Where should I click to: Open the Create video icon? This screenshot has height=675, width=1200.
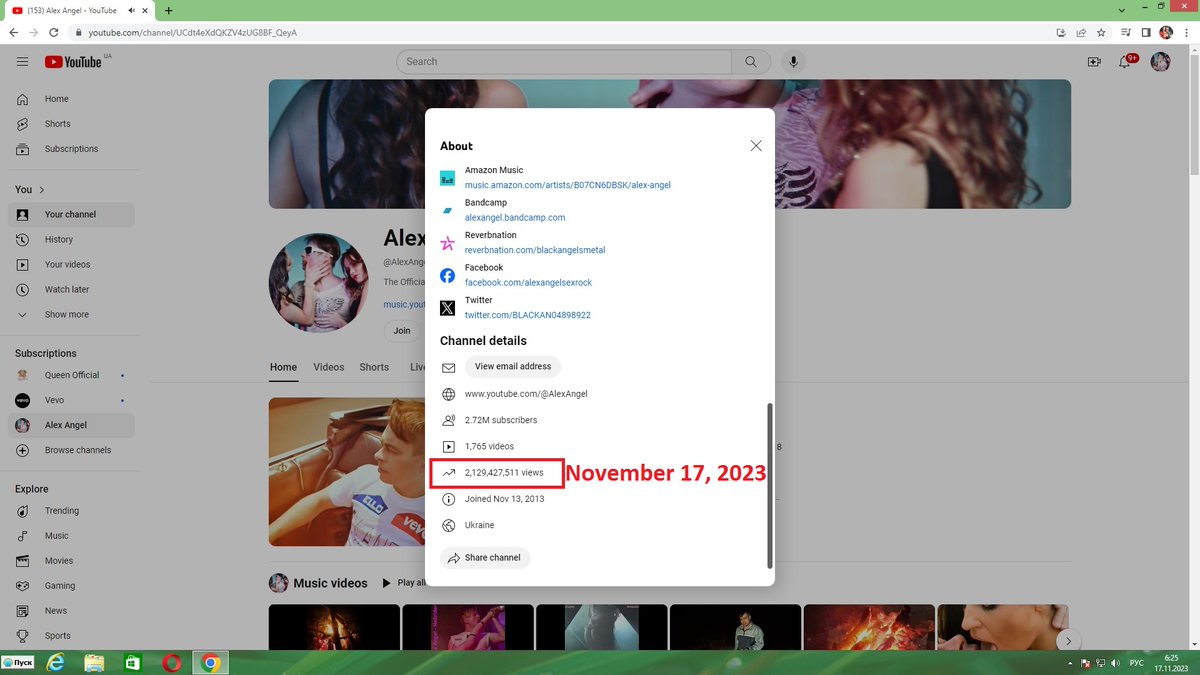pos(1094,62)
